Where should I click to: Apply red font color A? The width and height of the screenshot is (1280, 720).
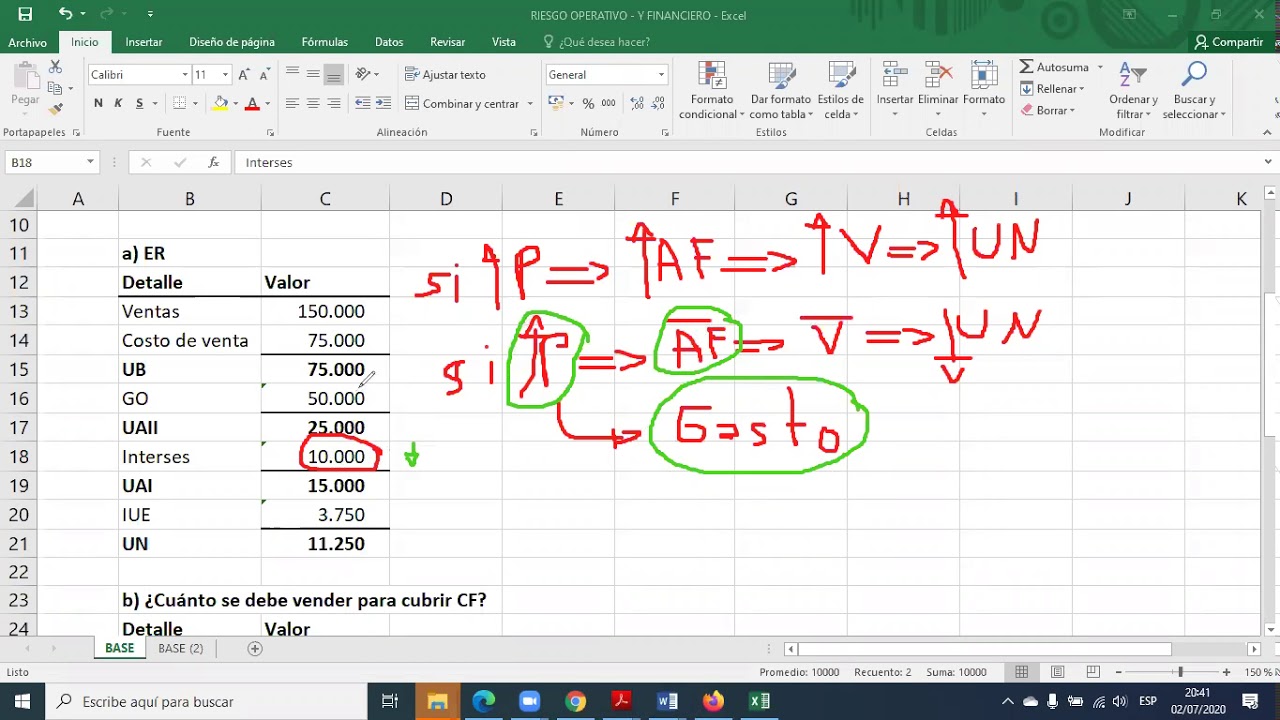252,103
